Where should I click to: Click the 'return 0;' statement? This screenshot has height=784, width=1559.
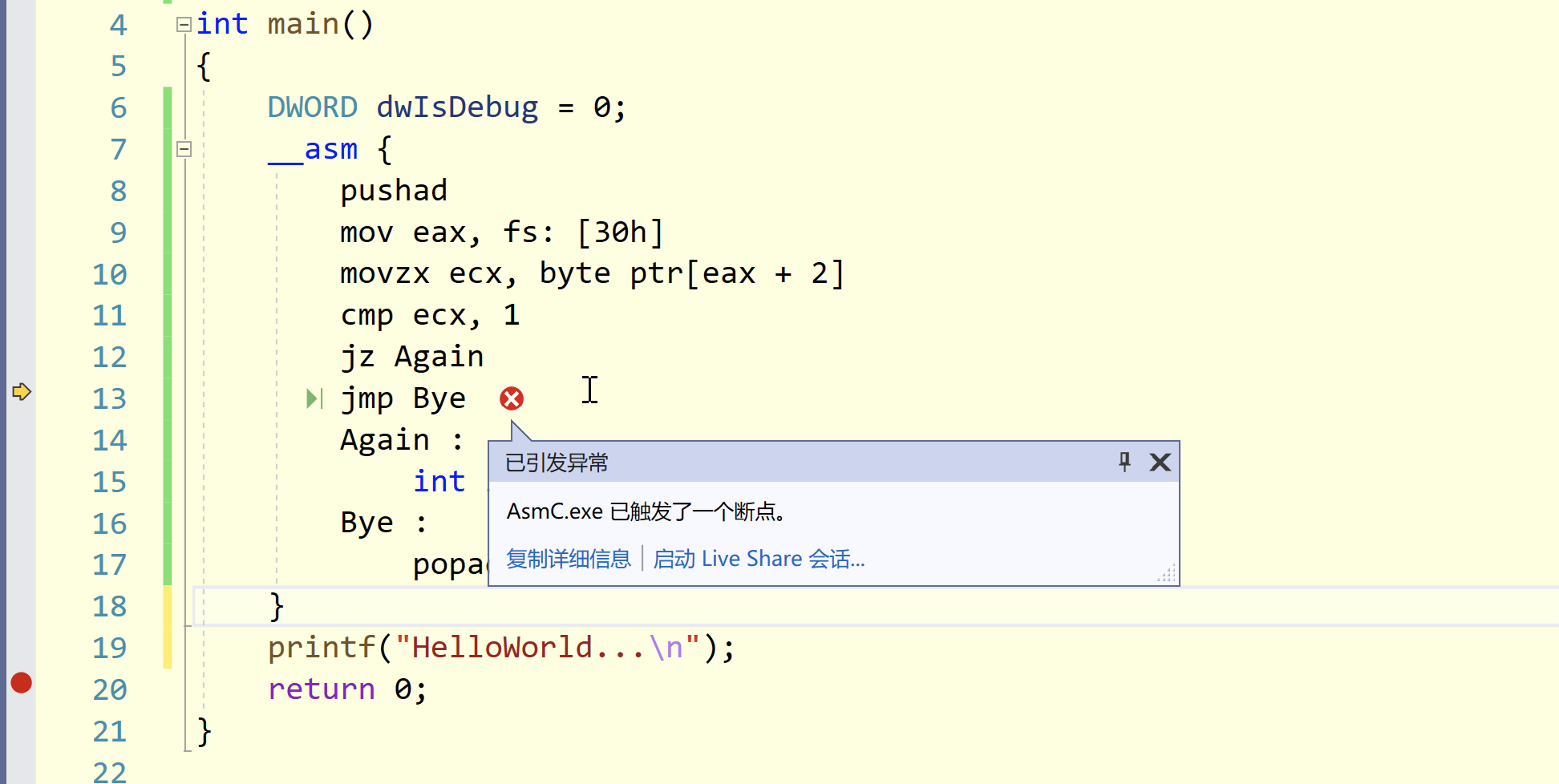(347, 689)
